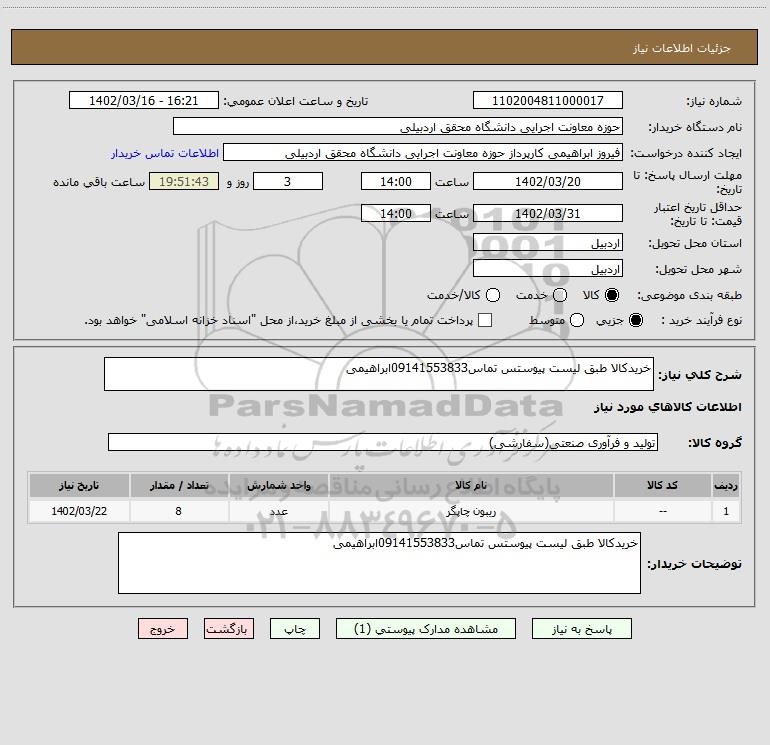770x745 pixels.
Task: Click the ایجاد کننده درخواست field
Action: click(423, 153)
